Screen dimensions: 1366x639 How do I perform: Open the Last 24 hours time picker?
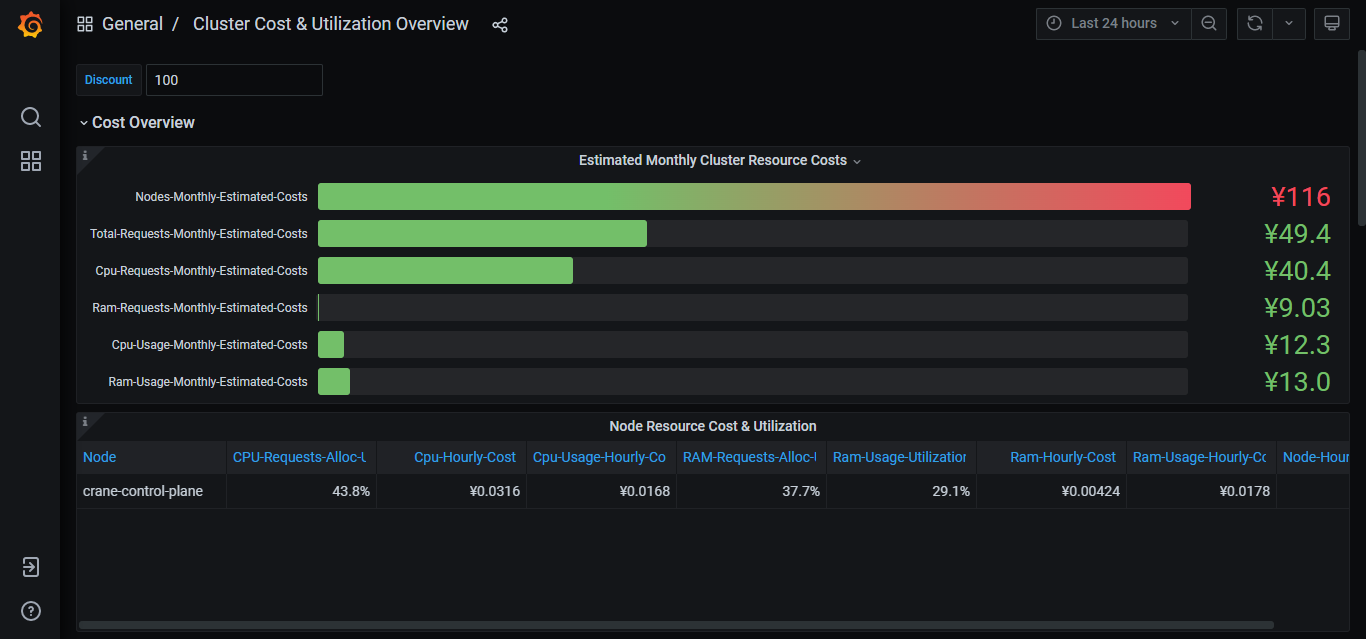point(1114,23)
